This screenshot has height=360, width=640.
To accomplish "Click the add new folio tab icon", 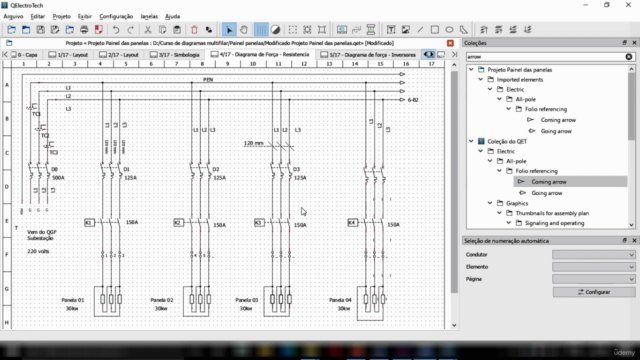I will point(441,54).
